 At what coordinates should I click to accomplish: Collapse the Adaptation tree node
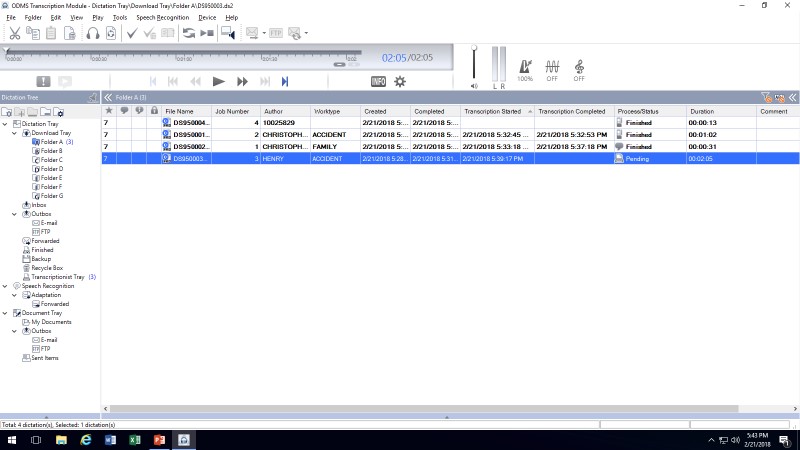(x=14, y=295)
